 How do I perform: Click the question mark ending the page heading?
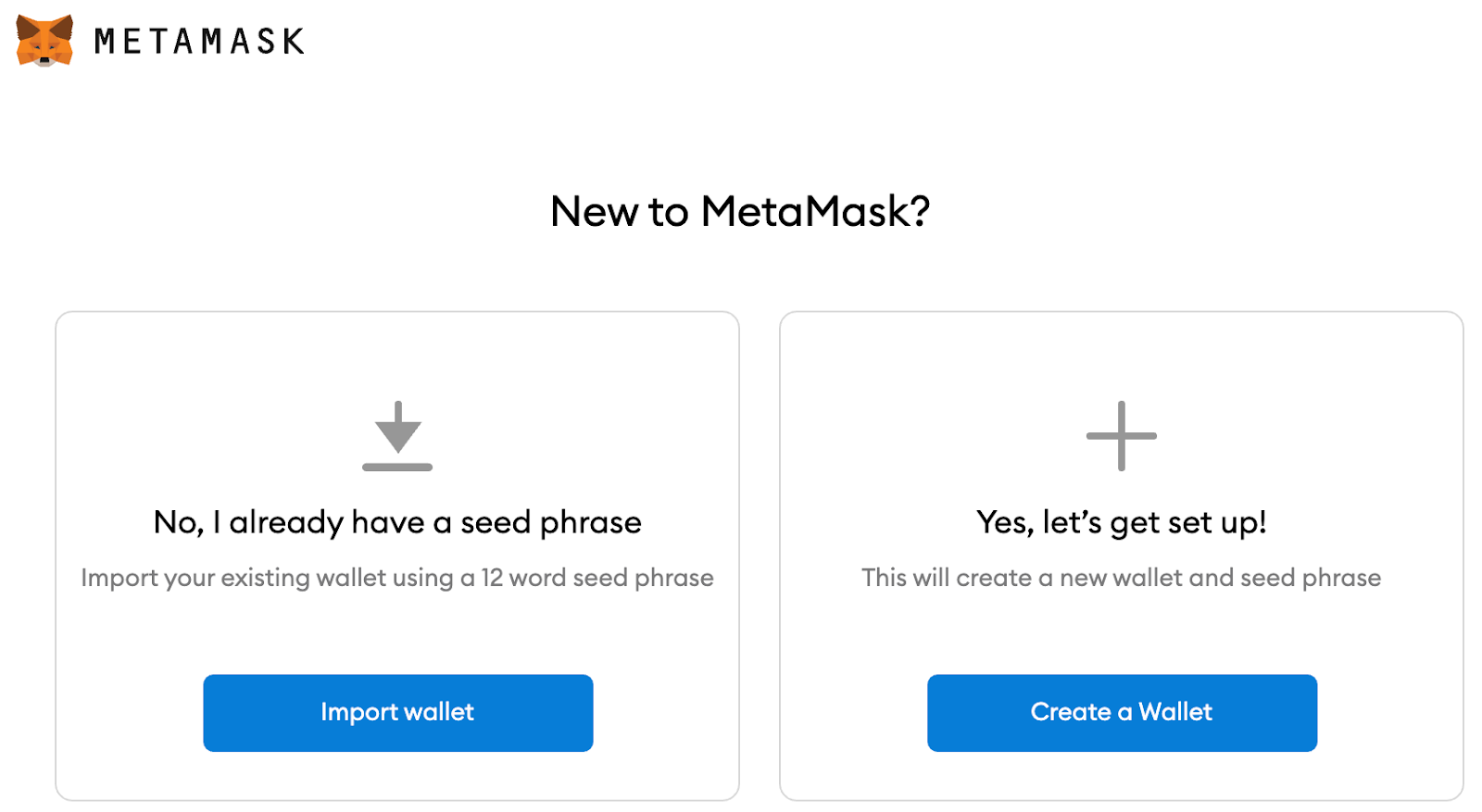[920, 211]
